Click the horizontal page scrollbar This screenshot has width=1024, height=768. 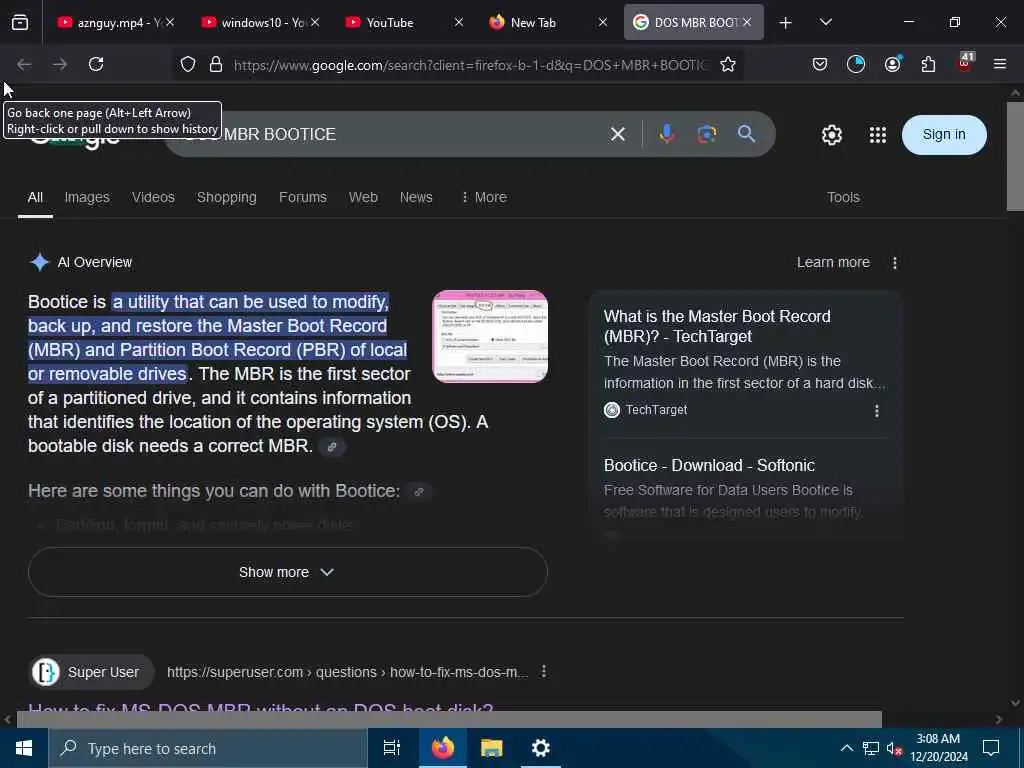coord(449,719)
